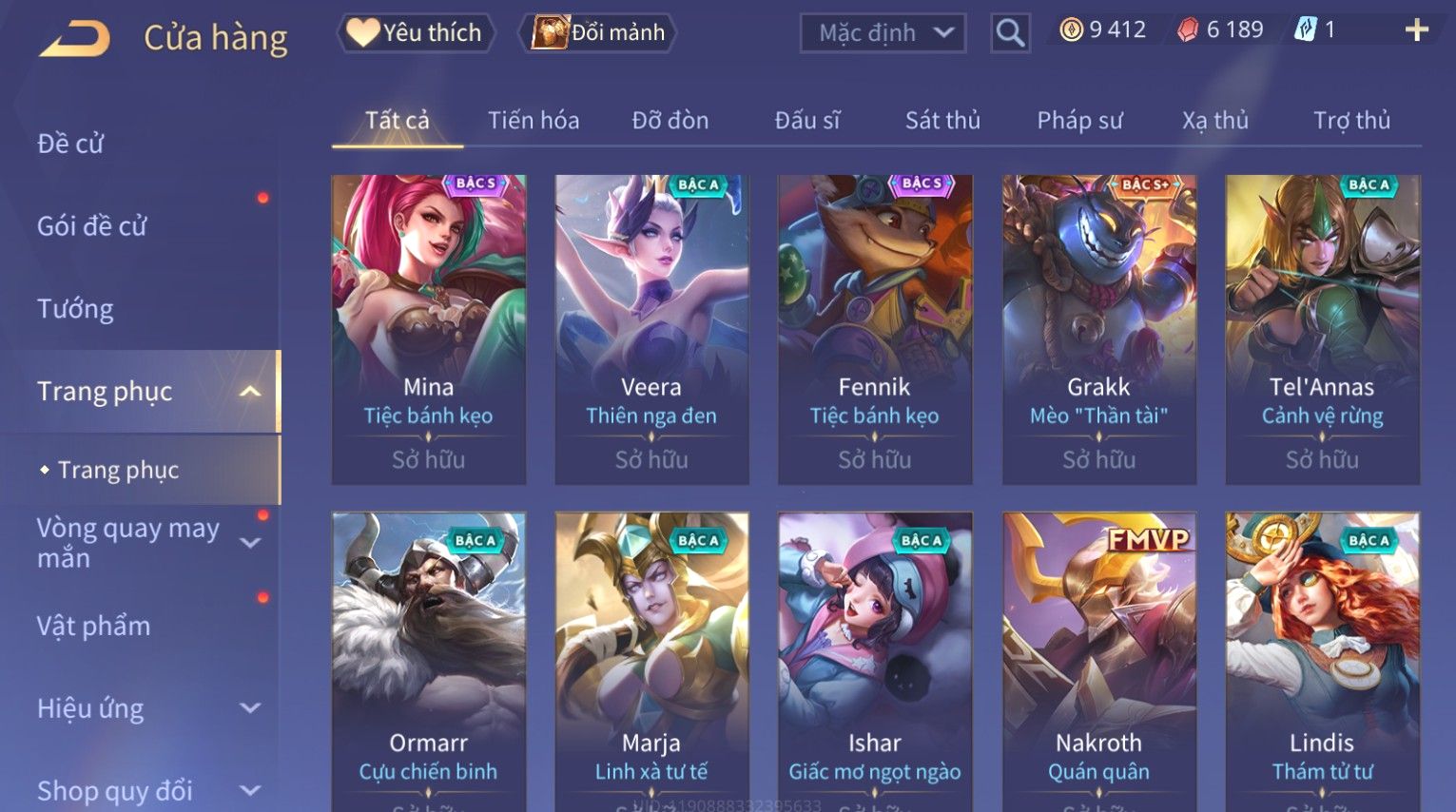
Task: Switch to the Sát thủ tab
Action: pyautogui.click(x=942, y=121)
